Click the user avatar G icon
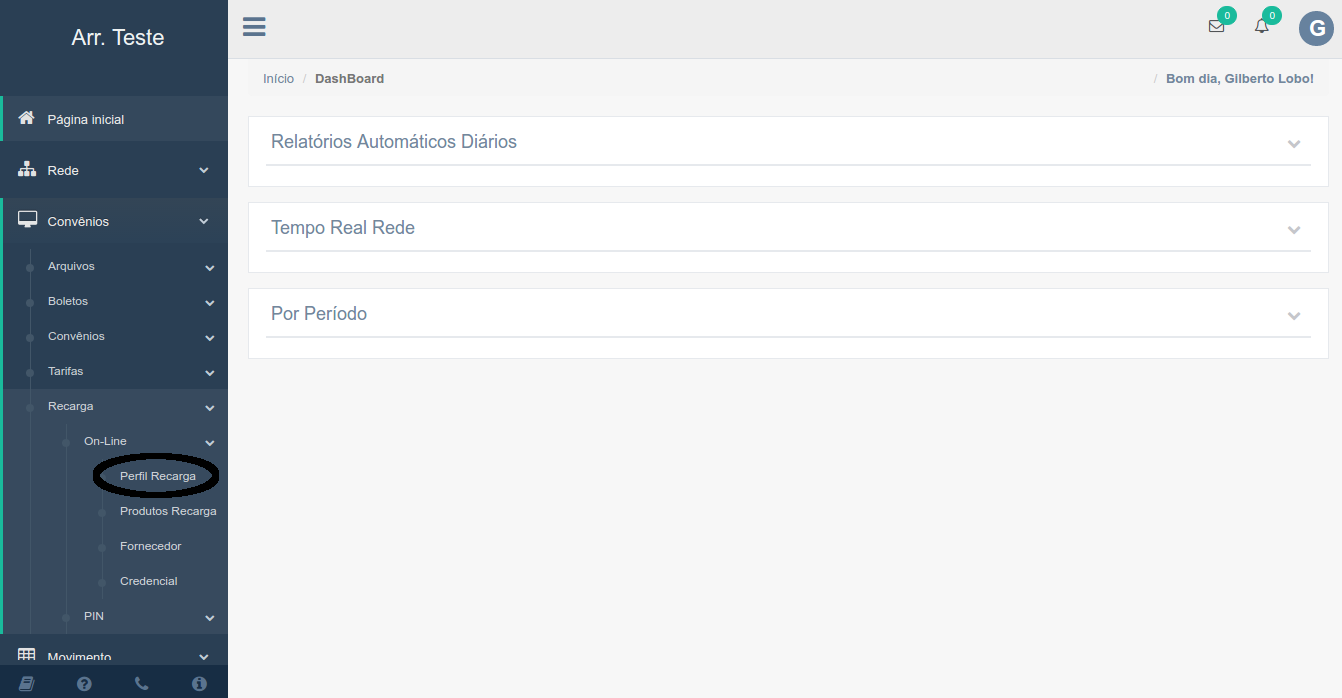 click(1316, 29)
